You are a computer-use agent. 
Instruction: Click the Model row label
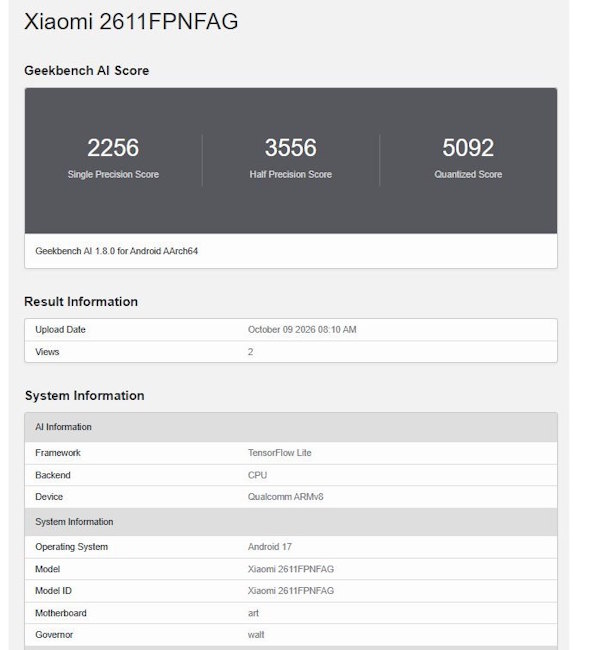point(47,570)
